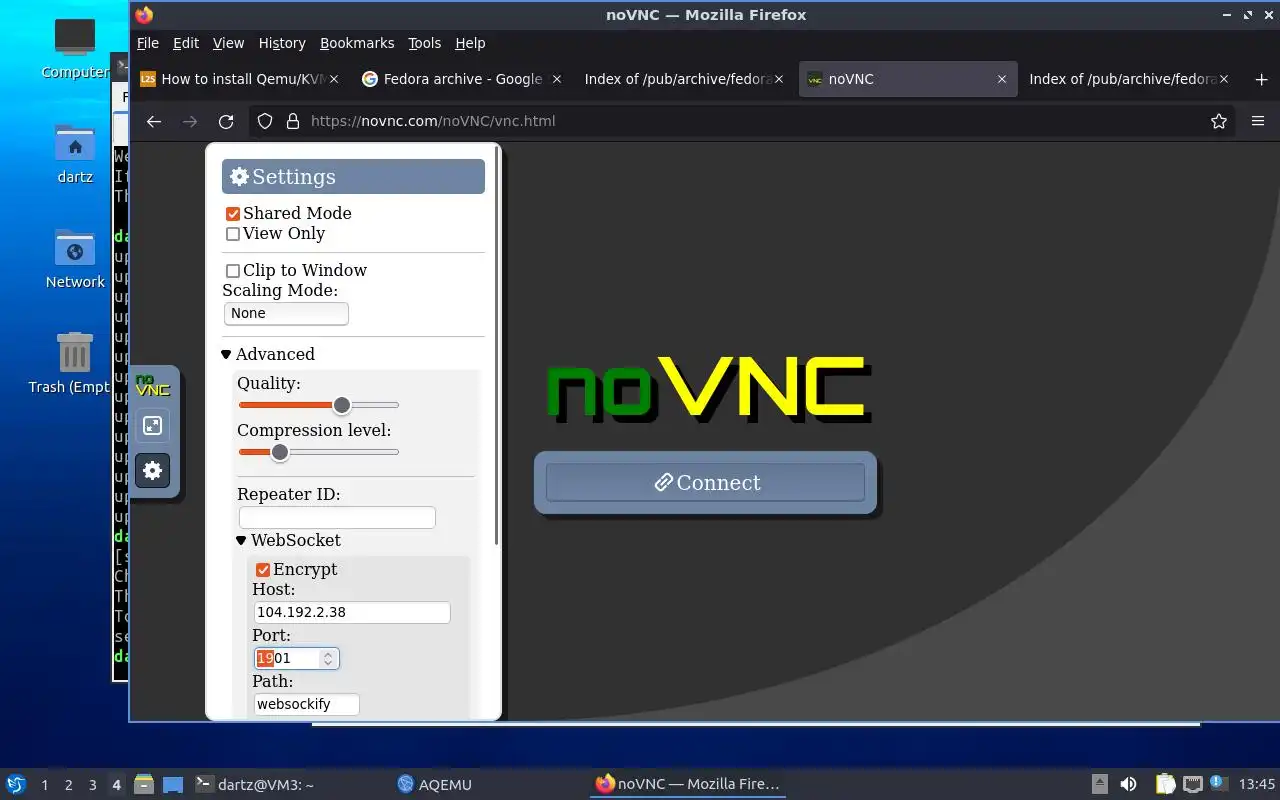Open the network connection tray icon
1280x800 pixels.
pos(1192,784)
